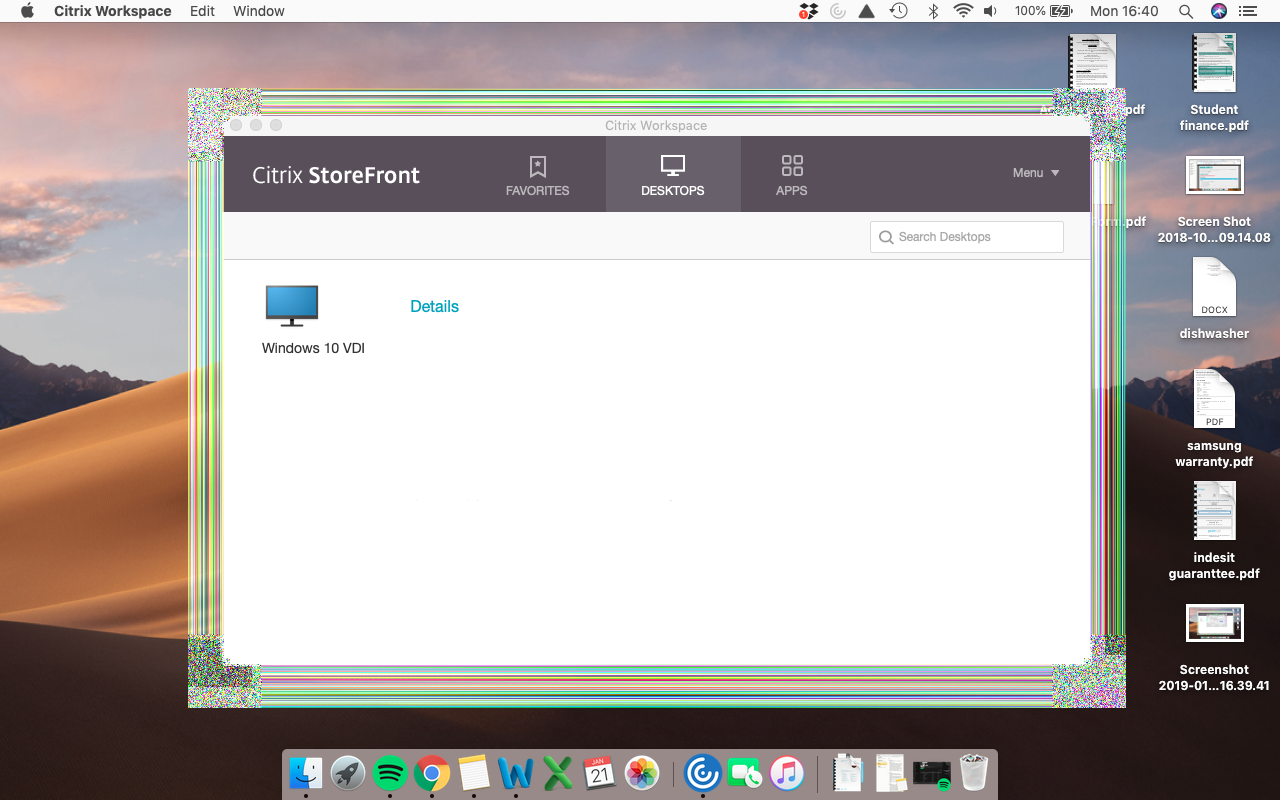Open Microsoft Word from the Dock
1280x800 pixels.
pos(516,773)
